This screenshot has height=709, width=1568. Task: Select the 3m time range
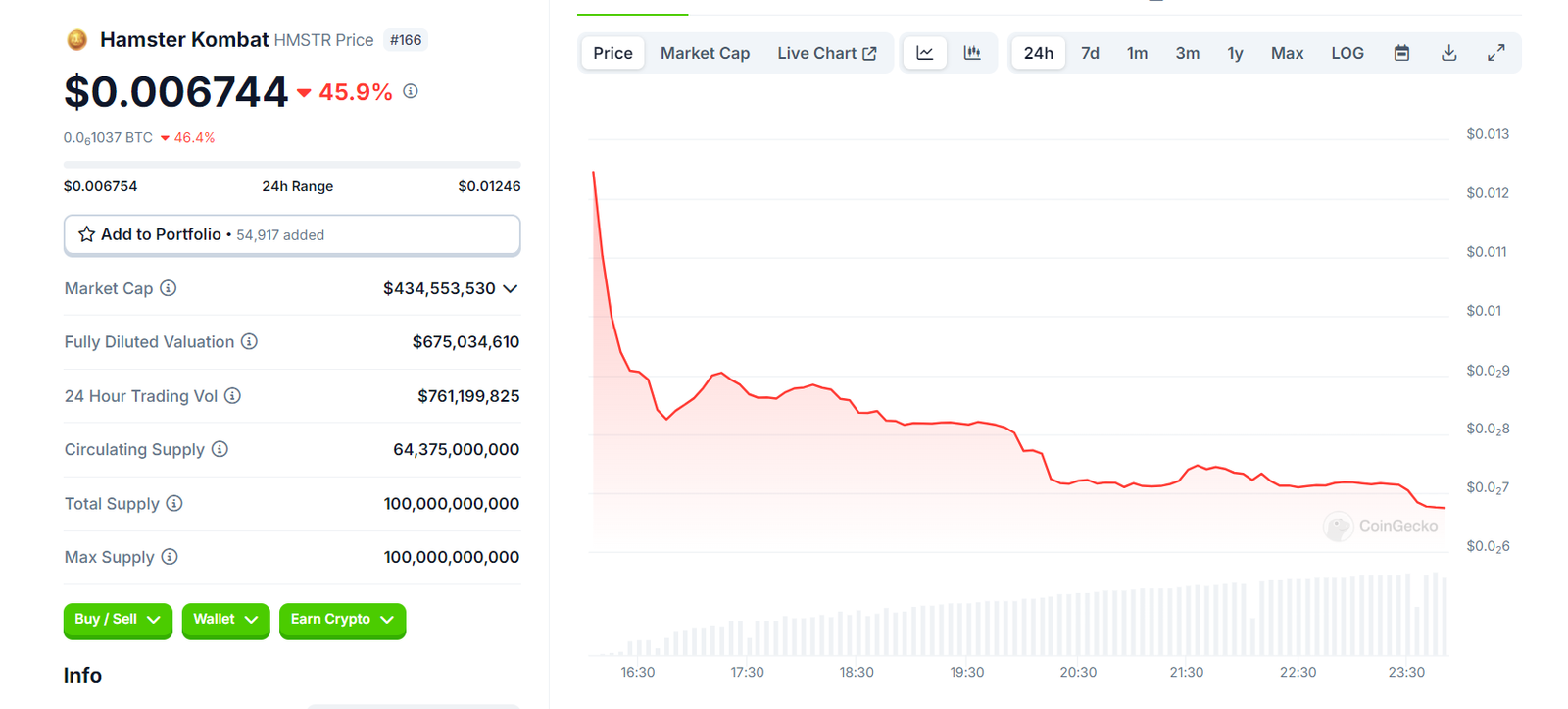[1187, 53]
